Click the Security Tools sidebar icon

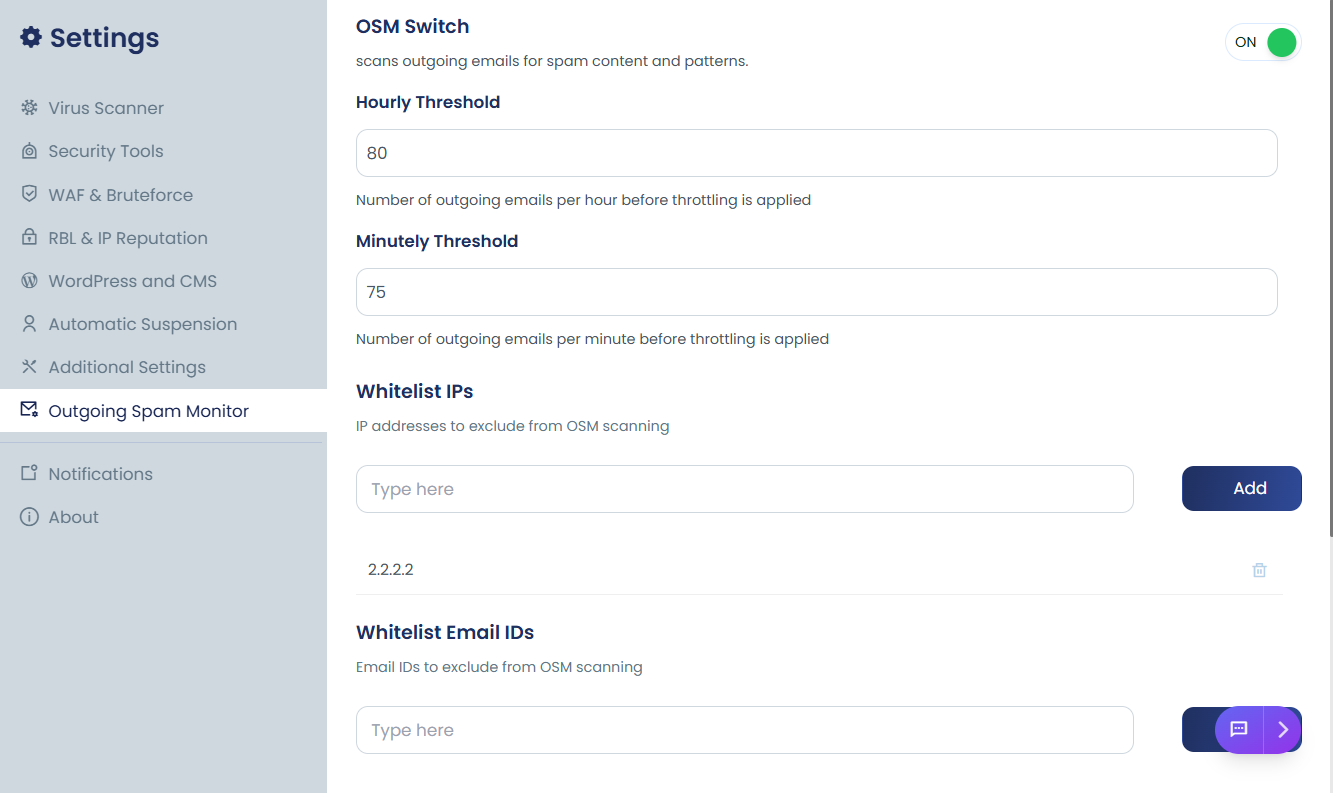(x=29, y=151)
